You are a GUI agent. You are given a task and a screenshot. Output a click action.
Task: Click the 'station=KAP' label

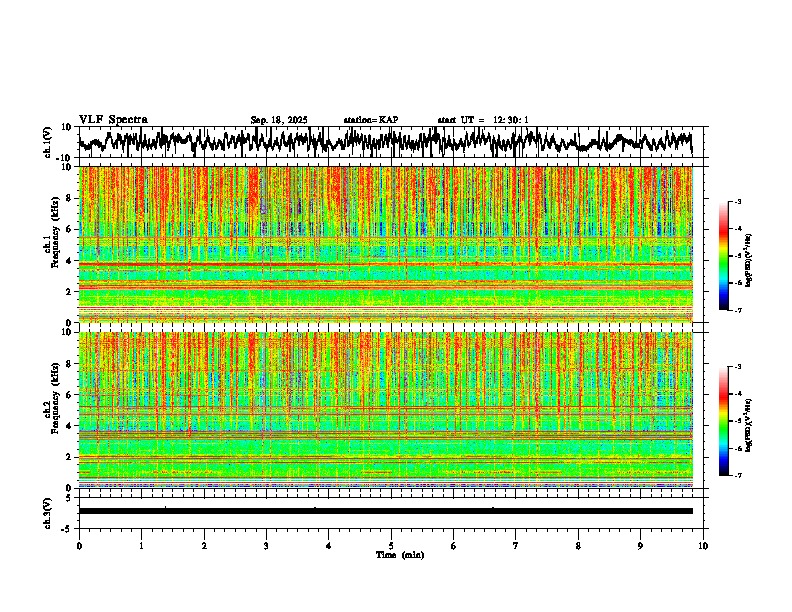371,120
